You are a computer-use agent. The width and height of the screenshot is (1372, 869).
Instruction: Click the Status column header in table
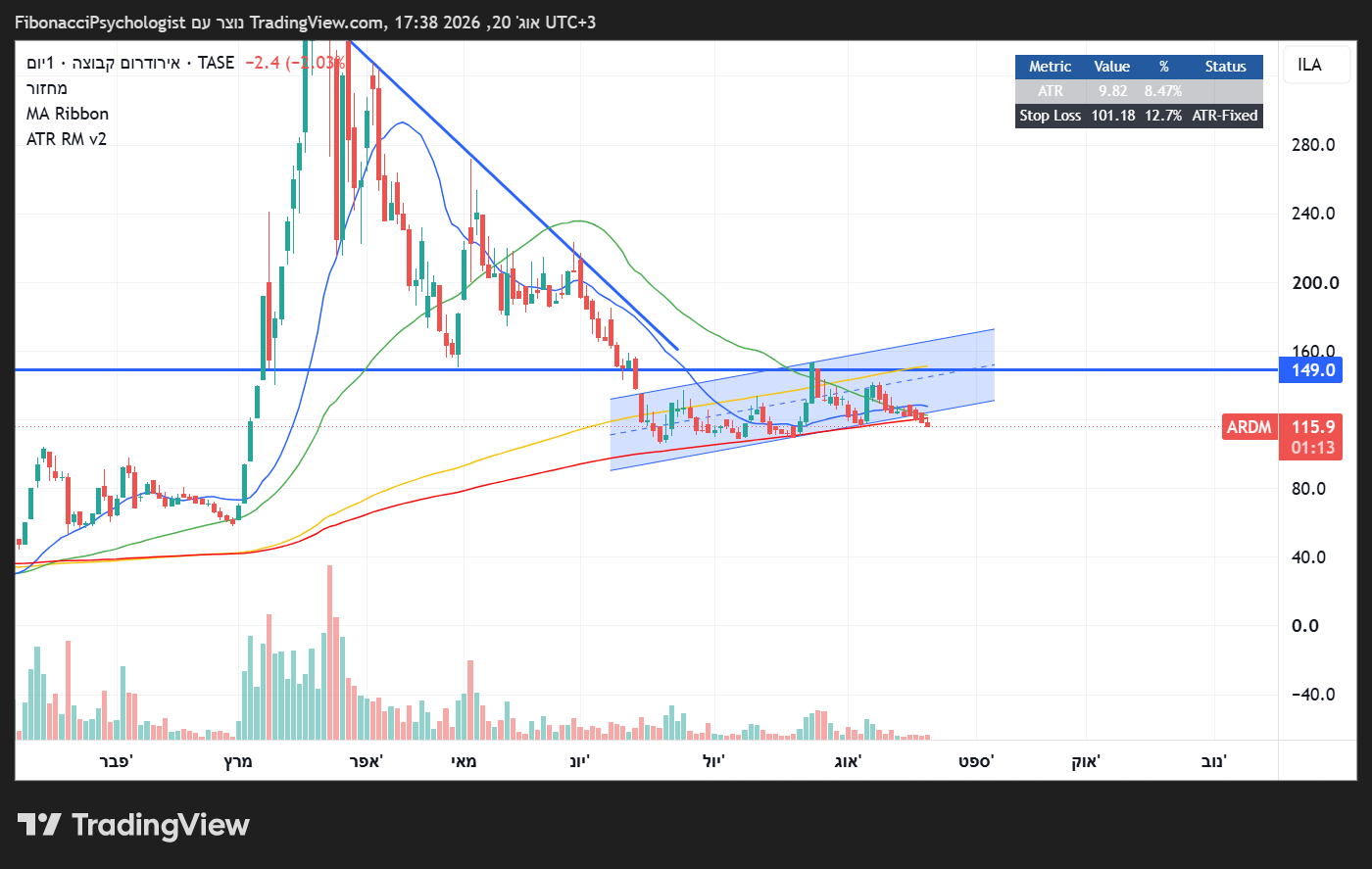click(x=1226, y=67)
